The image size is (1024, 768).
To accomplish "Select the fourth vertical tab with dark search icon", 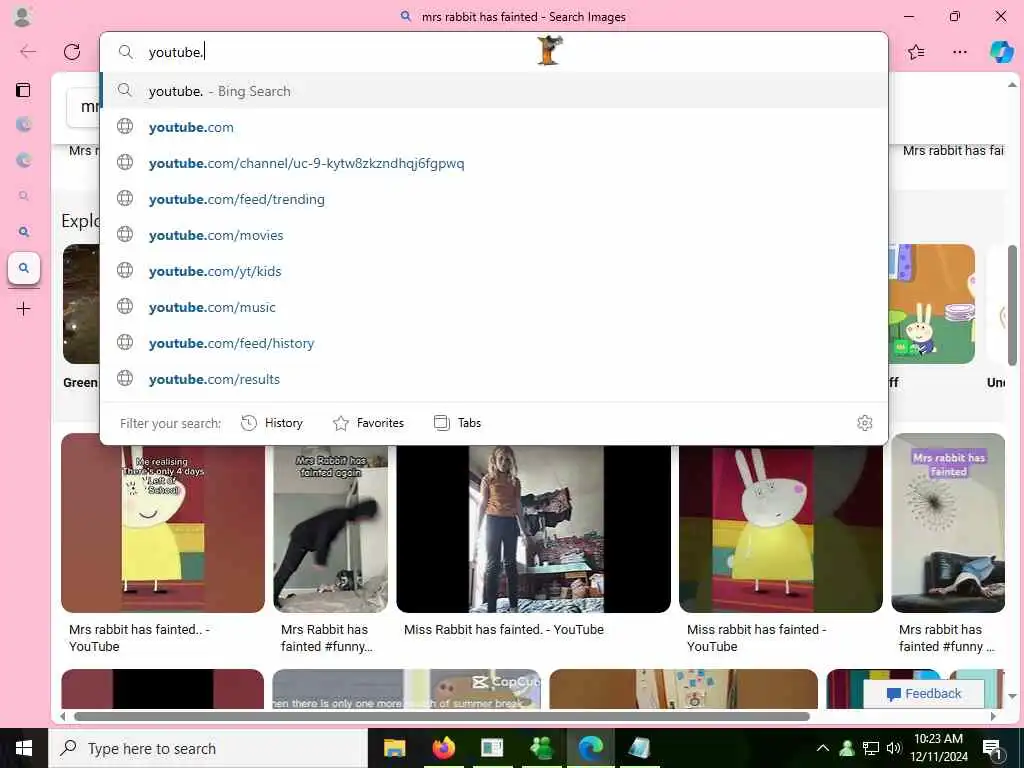I will tap(24, 232).
